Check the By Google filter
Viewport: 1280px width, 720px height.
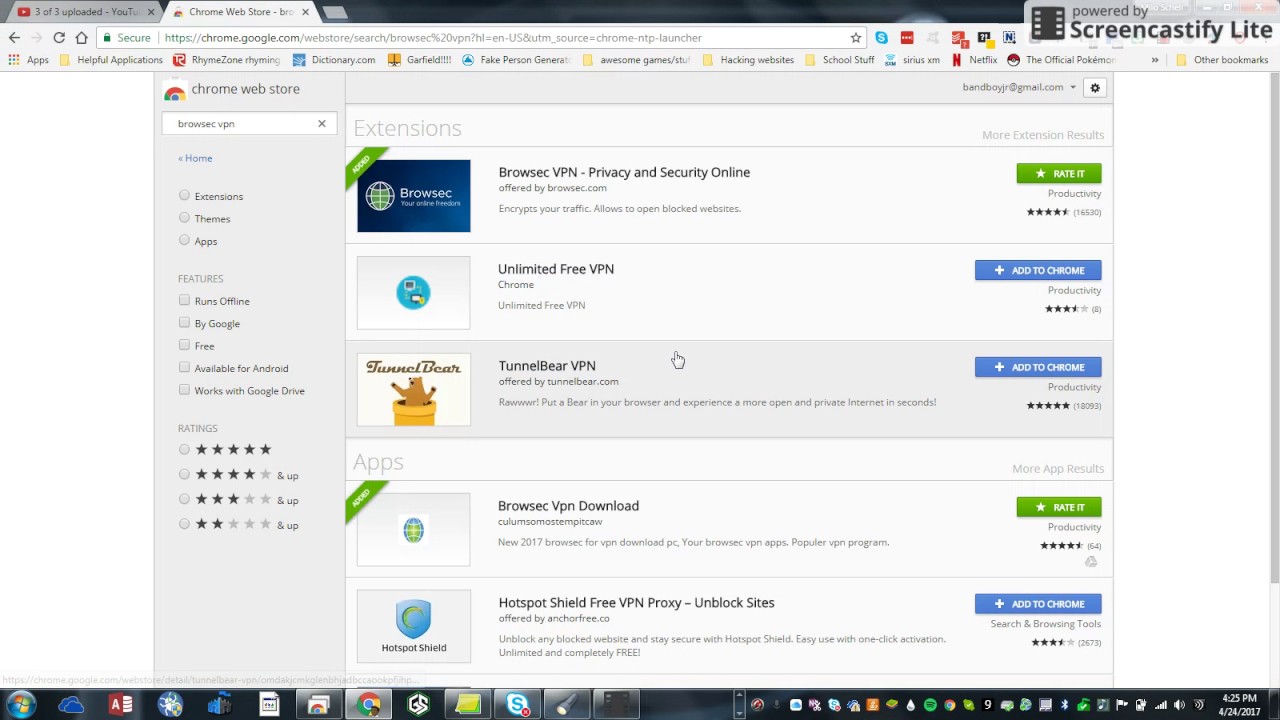click(184, 323)
